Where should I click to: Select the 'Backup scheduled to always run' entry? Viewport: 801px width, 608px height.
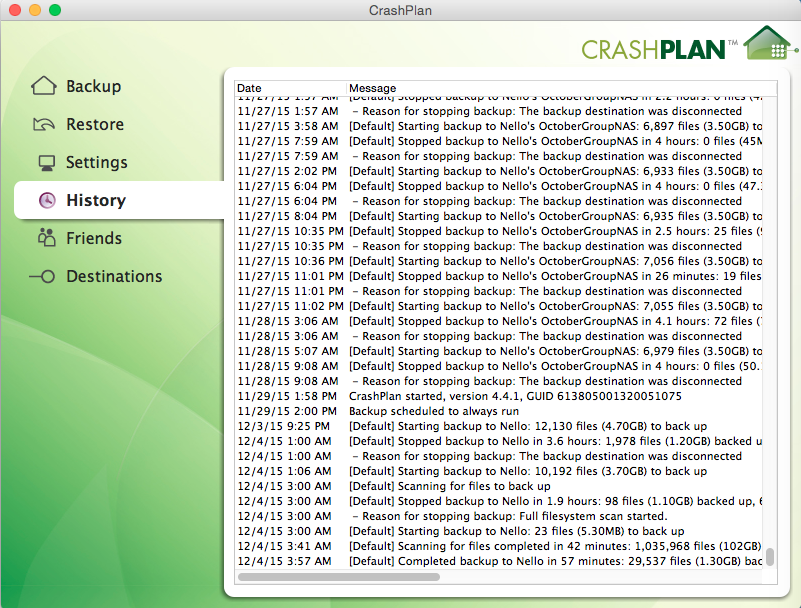(499, 411)
